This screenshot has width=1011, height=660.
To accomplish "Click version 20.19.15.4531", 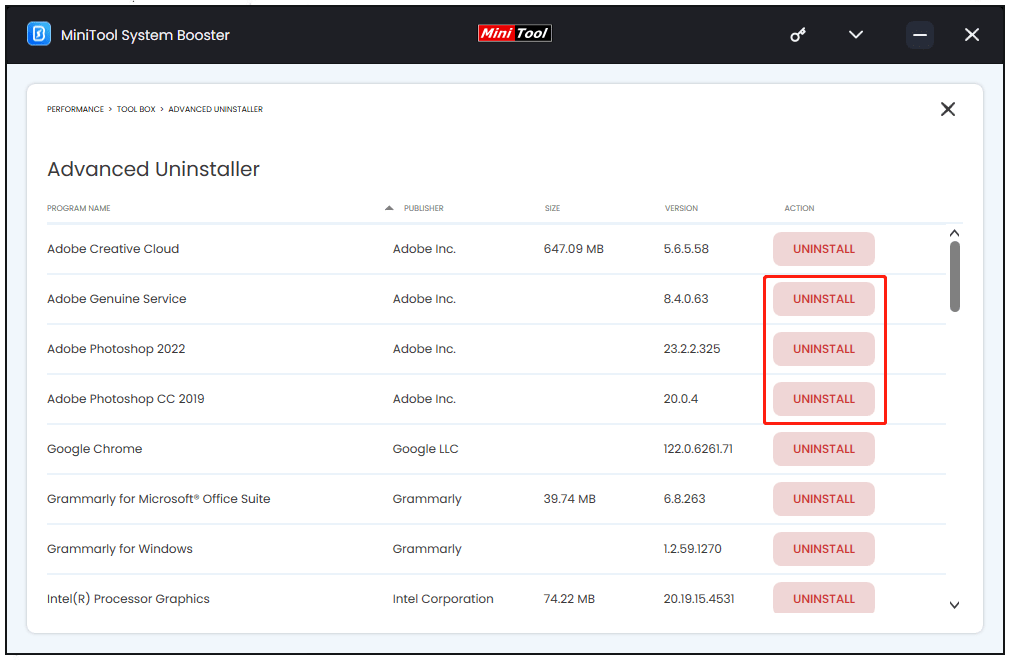I will (699, 599).
